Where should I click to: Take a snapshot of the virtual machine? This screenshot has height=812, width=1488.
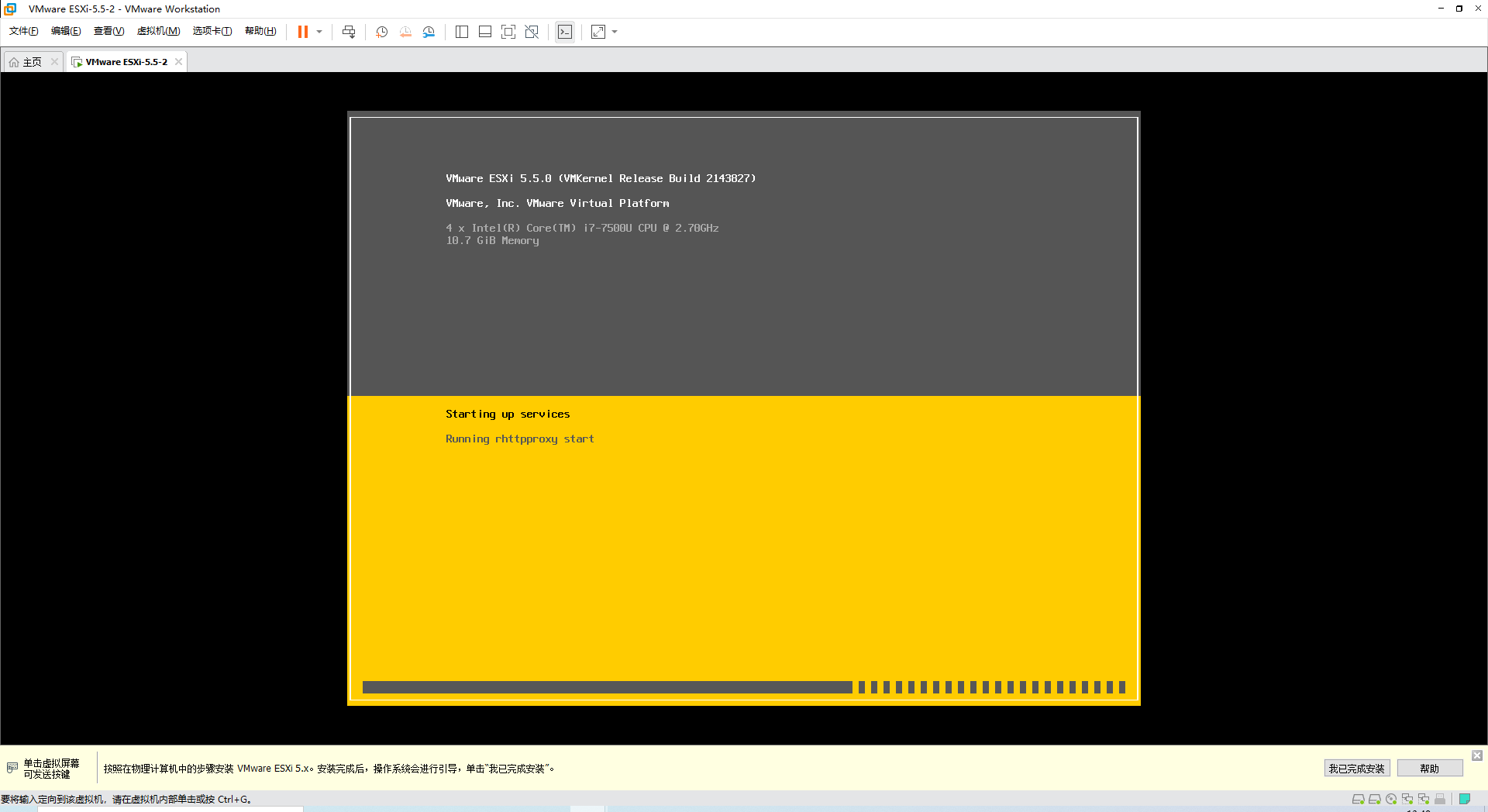(381, 32)
